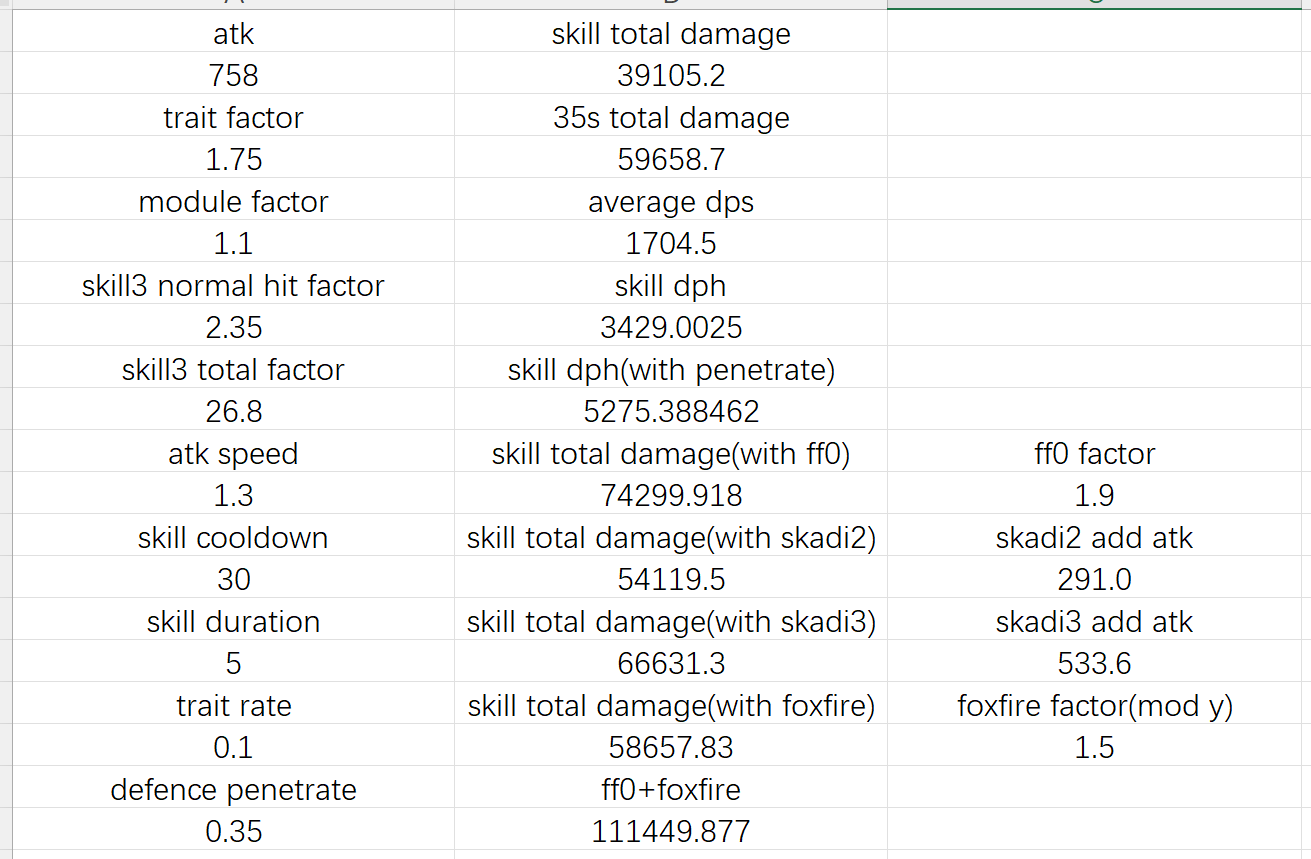This screenshot has height=859, width=1311.
Task: Select the "foxfire factor(mod y)" label cell
Action: (x=1094, y=706)
